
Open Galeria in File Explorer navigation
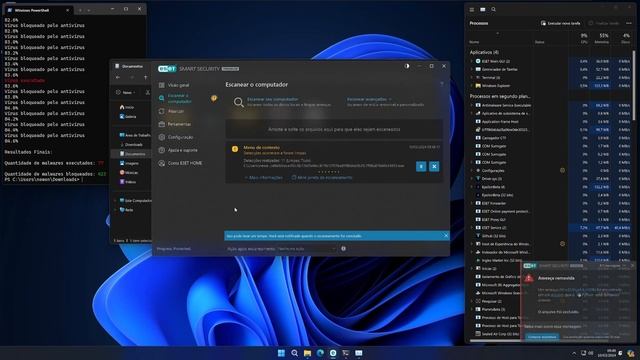[128, 116]
